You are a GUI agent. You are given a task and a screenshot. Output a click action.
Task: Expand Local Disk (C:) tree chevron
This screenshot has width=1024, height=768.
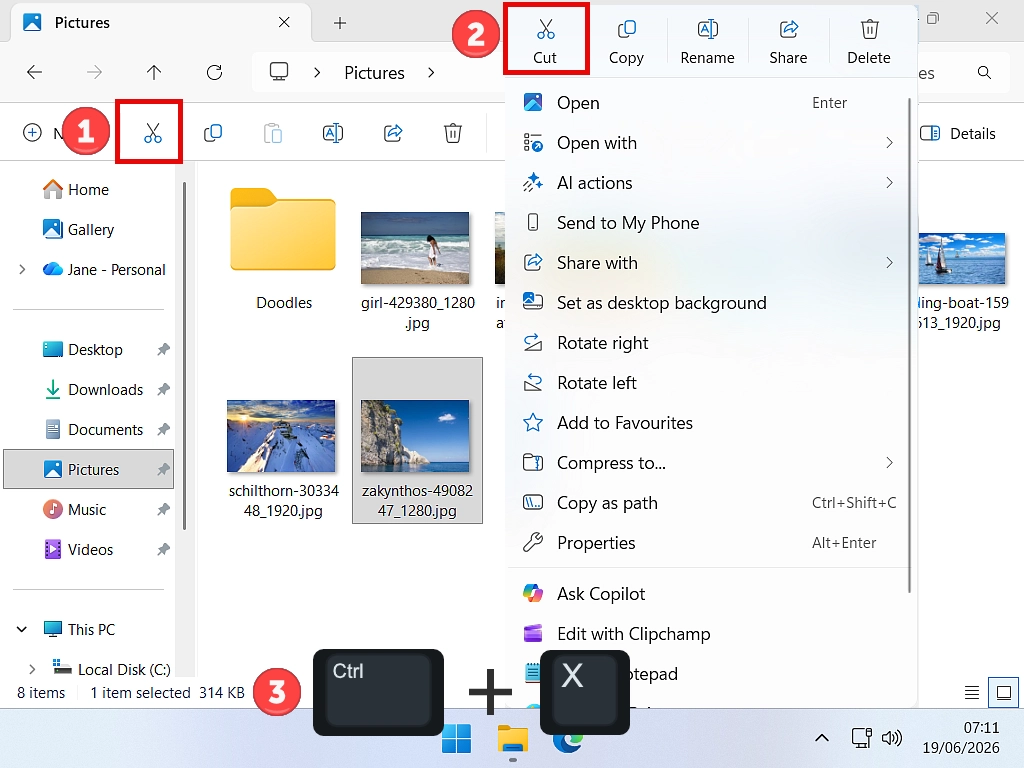coord(32,669)
